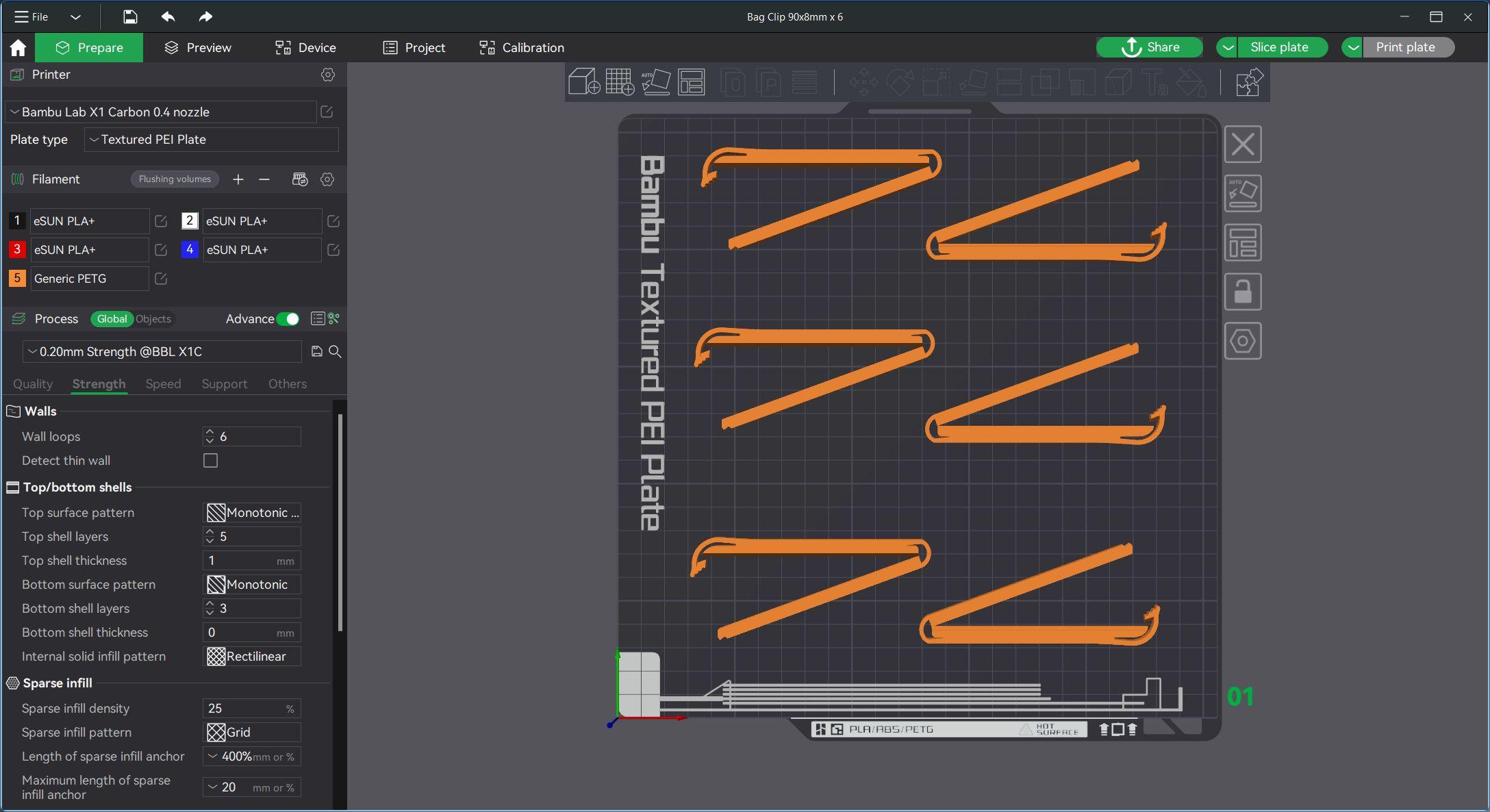Click the slice plate button
This screenshot has height=812, width=1490.
point(1280,47)
